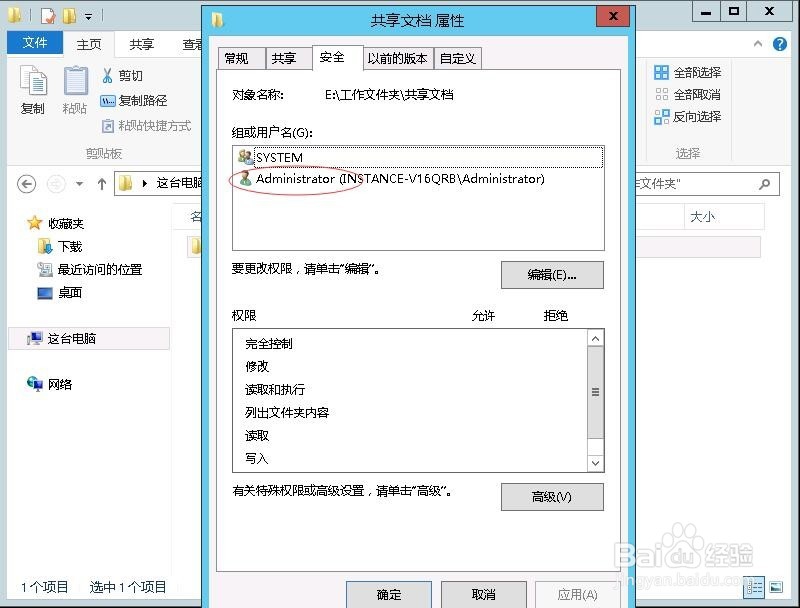Click the up one level arrow
The height and width of the screenshot is (608, 800).
[x=101, y=183]
